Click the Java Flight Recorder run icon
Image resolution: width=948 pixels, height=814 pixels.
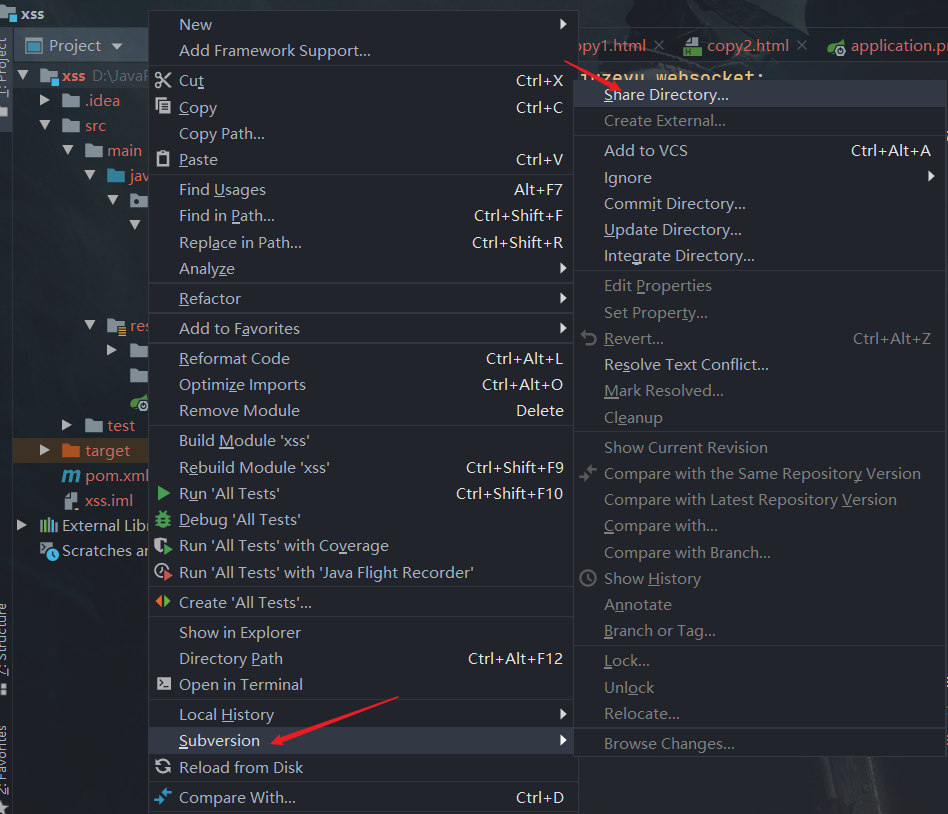pyautogui.click(x=163, y=571)
